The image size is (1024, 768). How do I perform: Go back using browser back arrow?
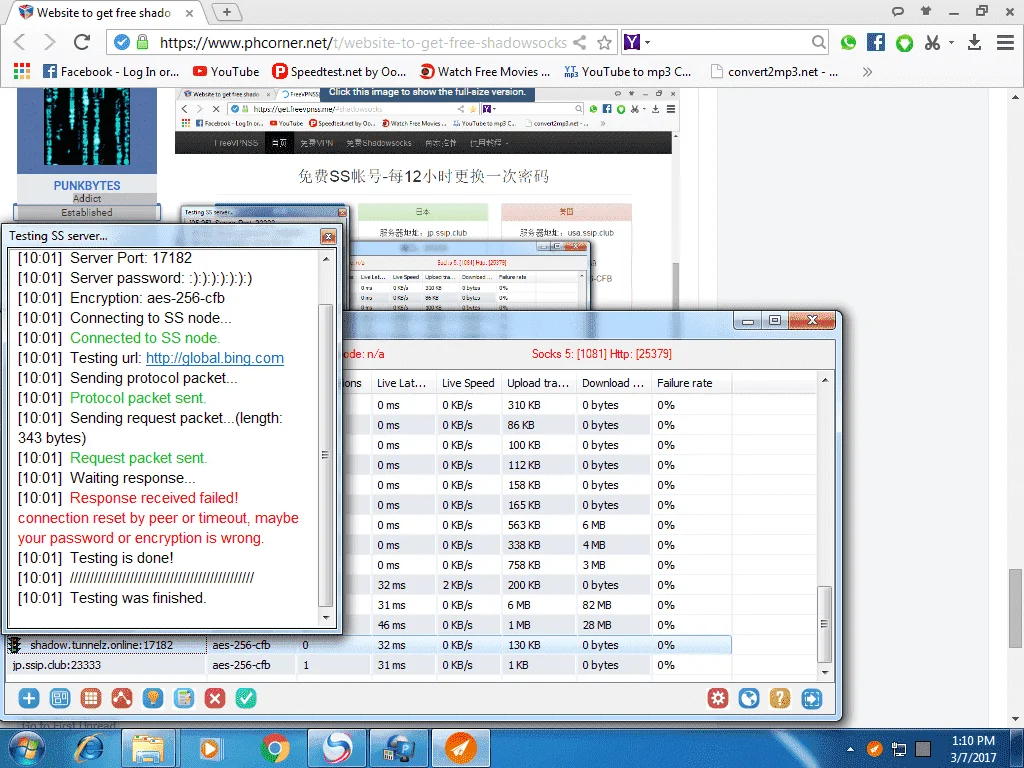click(20, 42)
